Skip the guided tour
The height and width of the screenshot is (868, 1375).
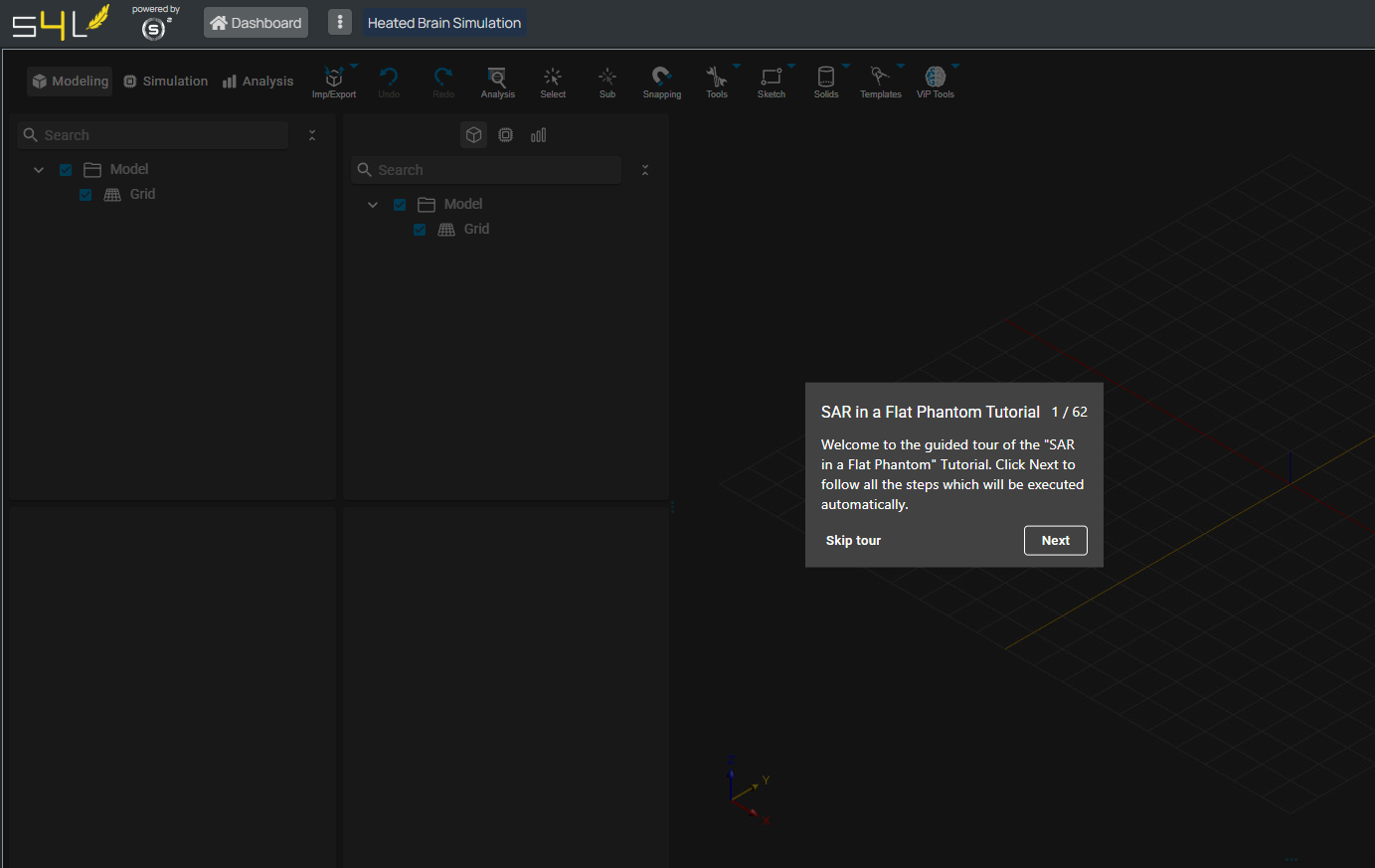click(x=853, y=541)
